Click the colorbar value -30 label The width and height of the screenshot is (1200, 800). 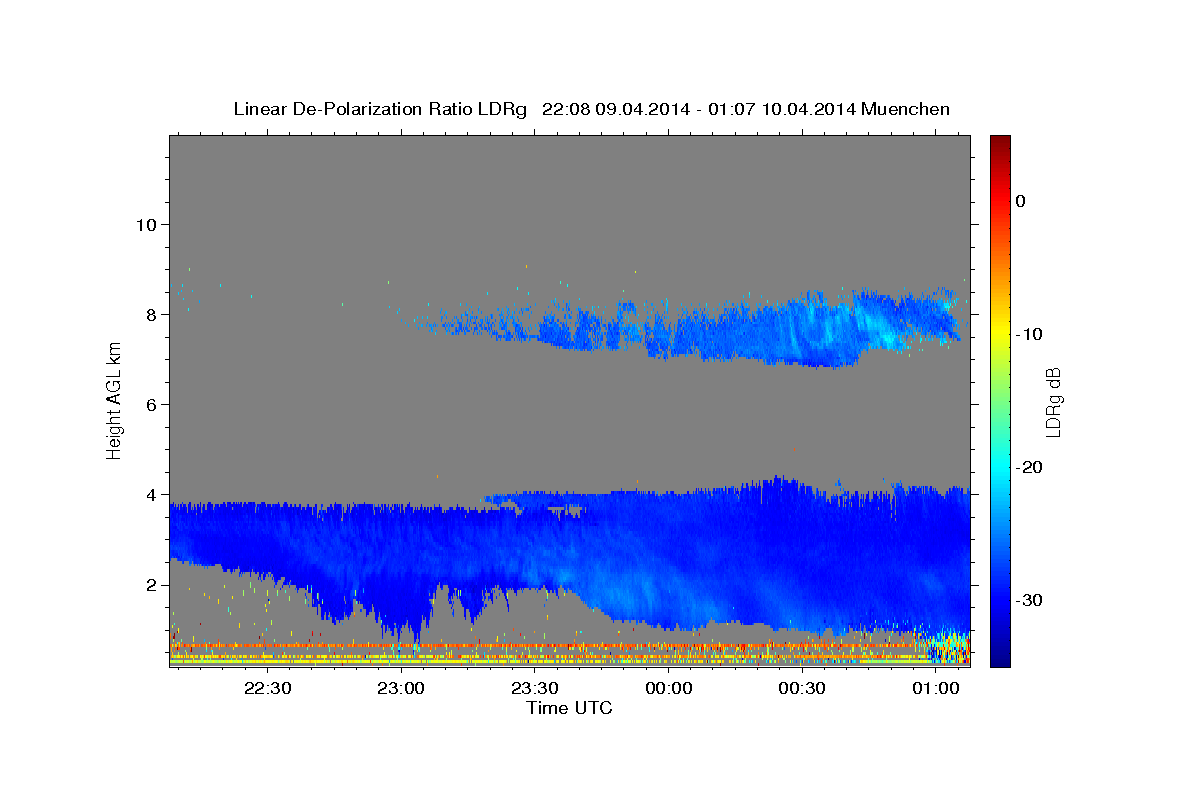(1029, 600)
